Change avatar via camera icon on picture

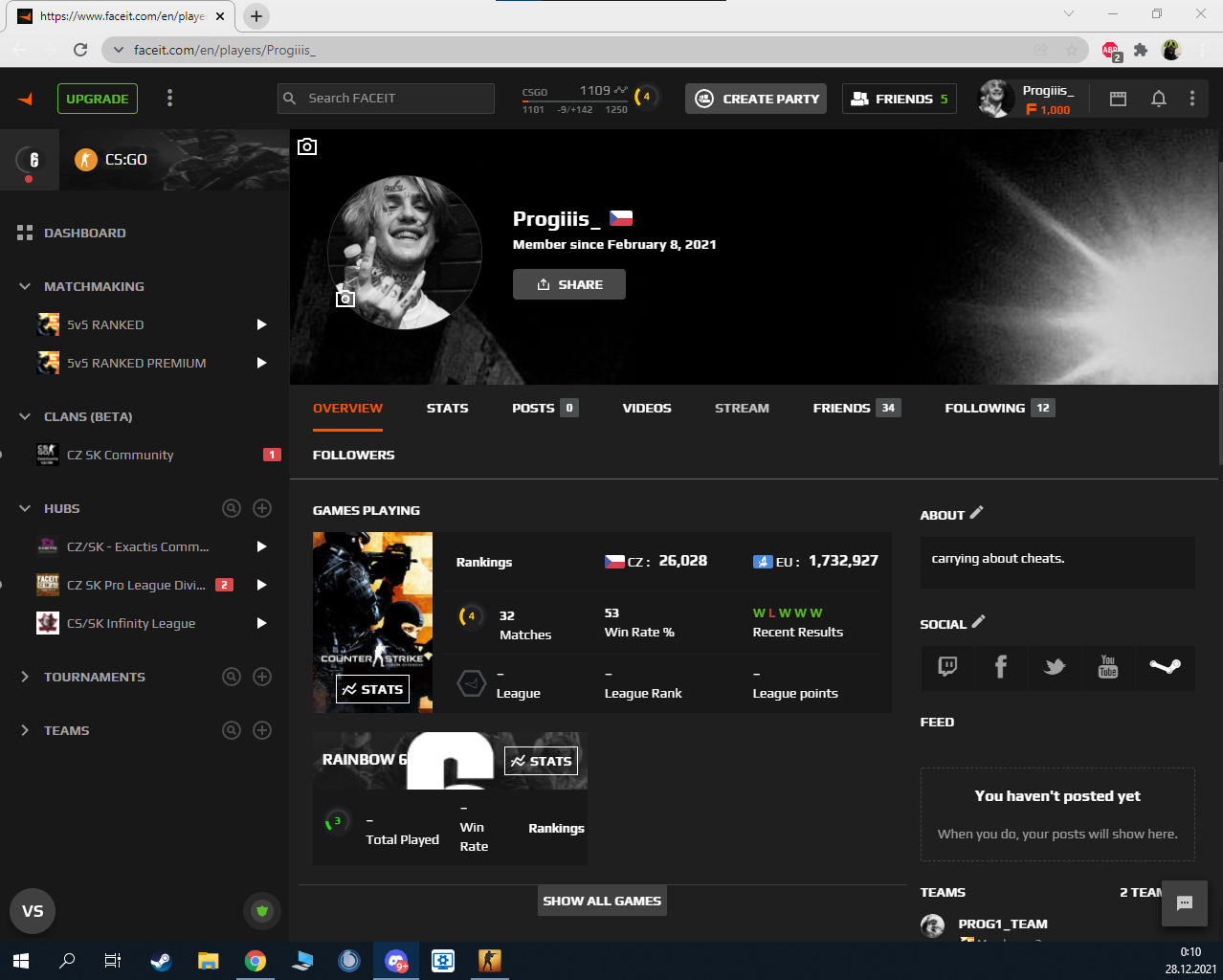tap(345, 298)
